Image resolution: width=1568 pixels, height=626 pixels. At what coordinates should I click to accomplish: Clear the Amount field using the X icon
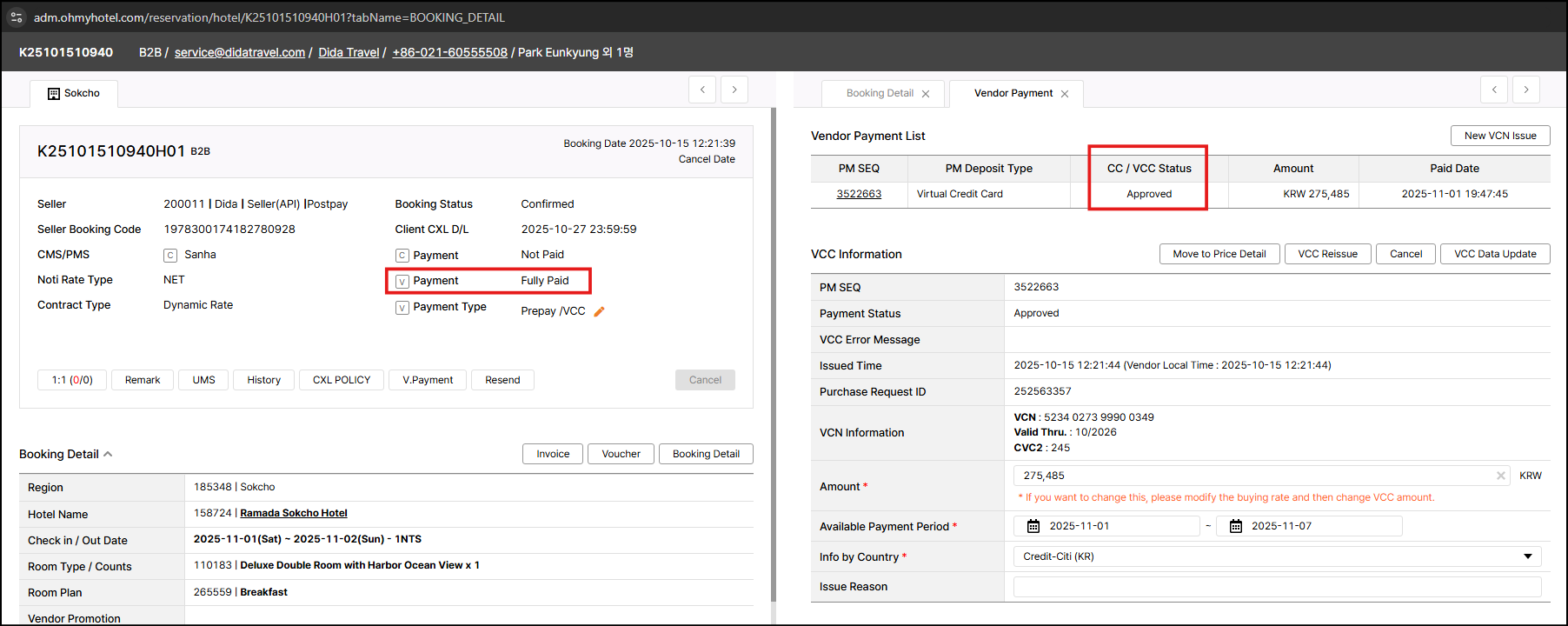[1500, 476]
